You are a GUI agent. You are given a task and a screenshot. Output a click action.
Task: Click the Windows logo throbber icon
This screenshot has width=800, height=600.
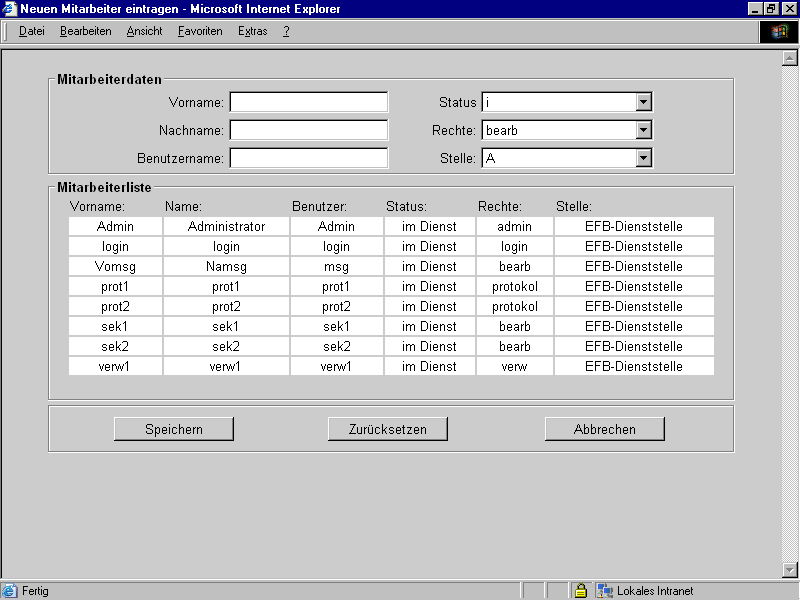(x=779, y=31)
